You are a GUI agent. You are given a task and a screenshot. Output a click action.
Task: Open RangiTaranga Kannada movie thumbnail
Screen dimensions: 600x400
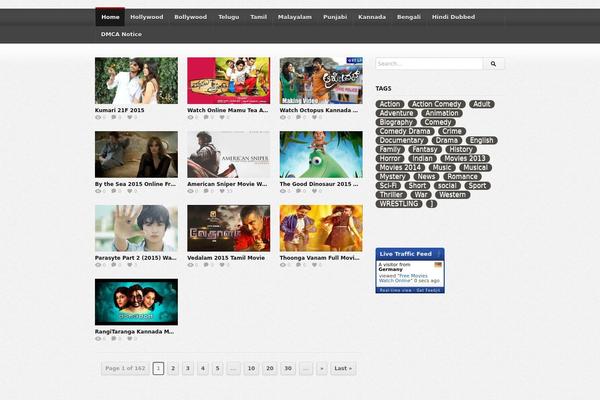click(136, 302)
